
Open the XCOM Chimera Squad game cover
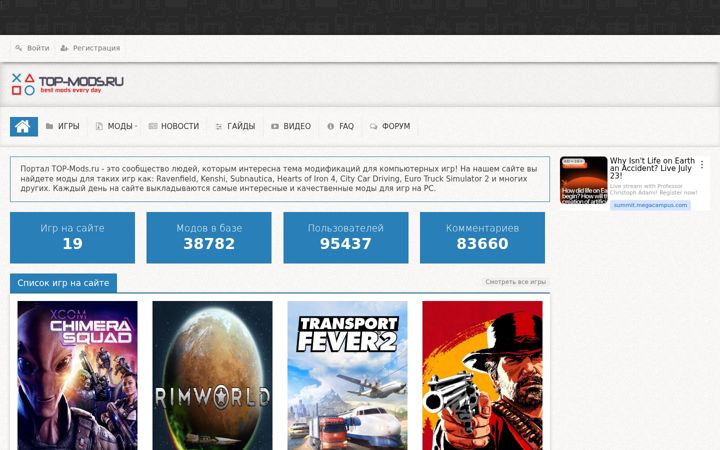(x=78, y=376)
